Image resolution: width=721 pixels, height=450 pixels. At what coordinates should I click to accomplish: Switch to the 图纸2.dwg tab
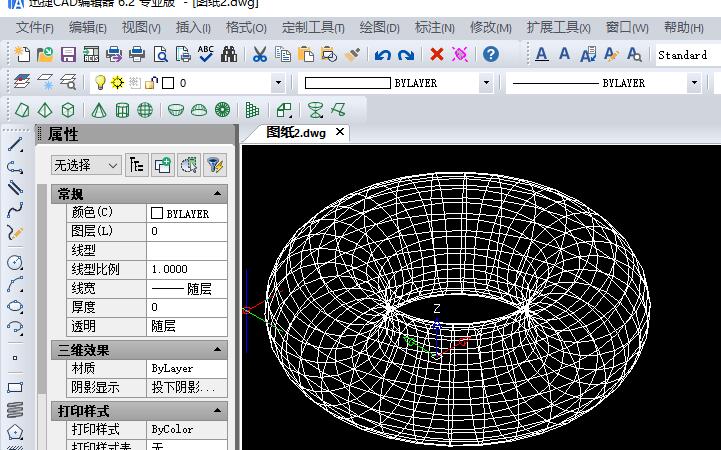296,133
